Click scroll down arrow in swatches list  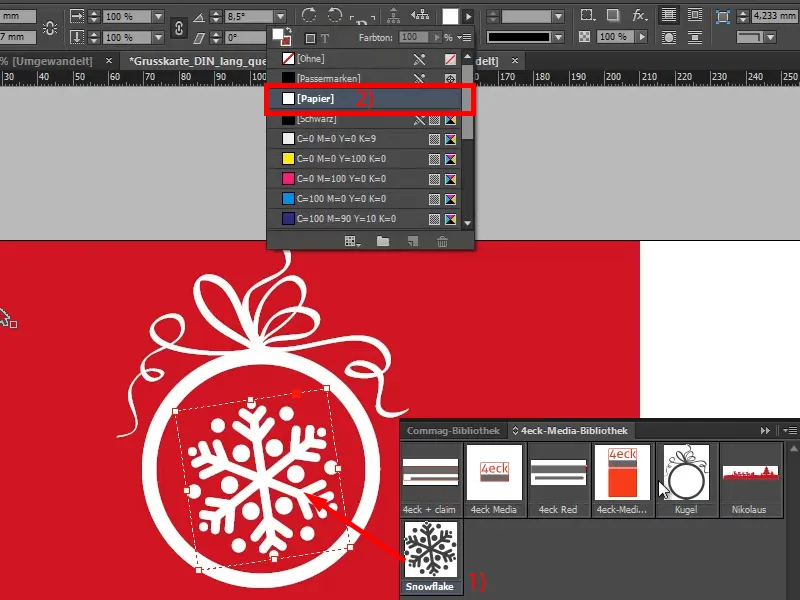pyautogui.click(x=468, y=223)
